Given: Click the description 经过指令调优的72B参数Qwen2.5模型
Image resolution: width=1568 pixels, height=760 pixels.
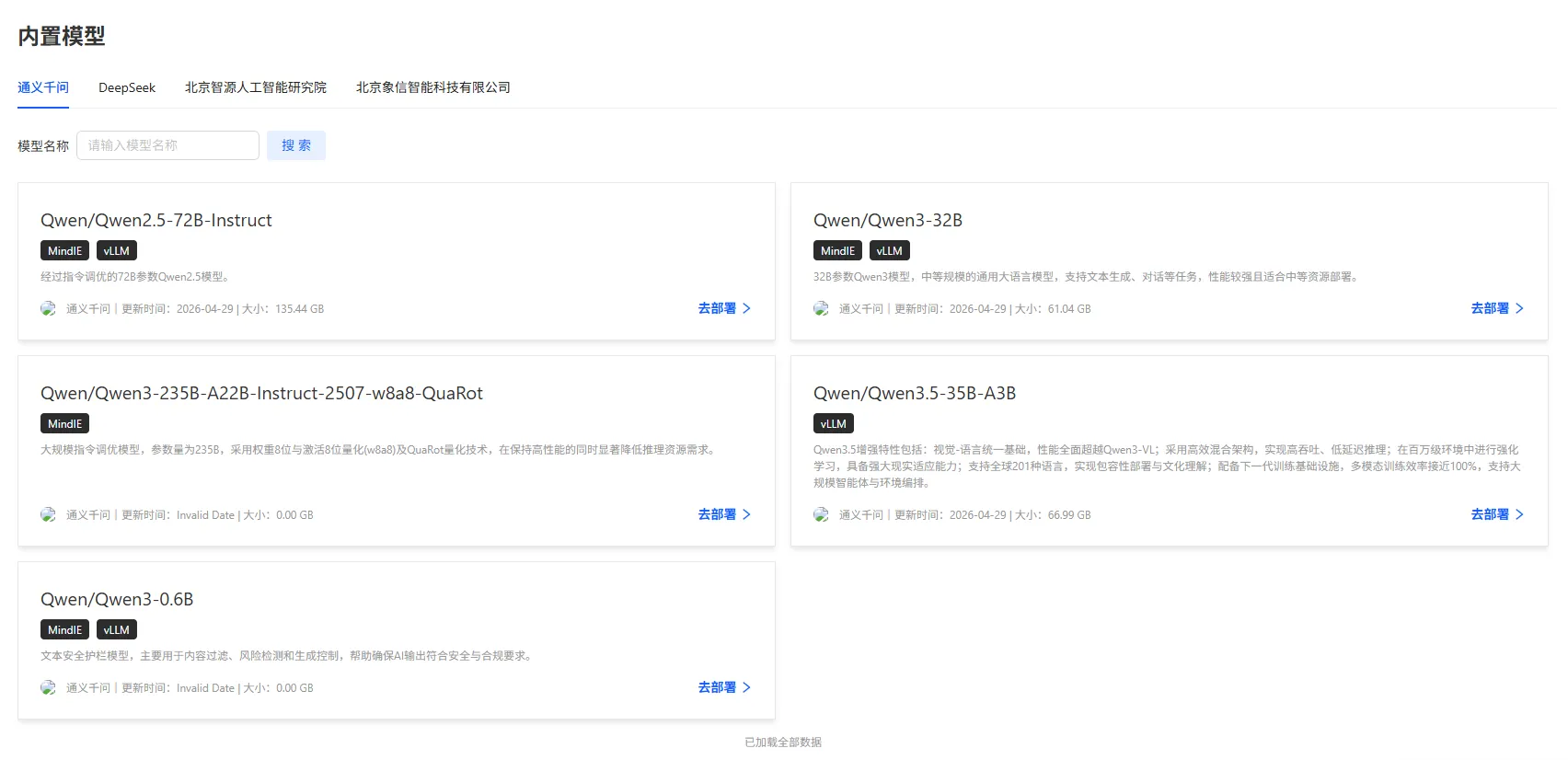Looking at the screenshot, I should coord(135,277).
